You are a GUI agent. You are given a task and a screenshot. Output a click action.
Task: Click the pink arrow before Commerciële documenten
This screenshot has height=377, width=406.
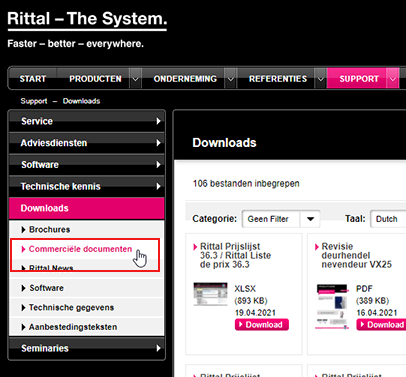[23, 249]
